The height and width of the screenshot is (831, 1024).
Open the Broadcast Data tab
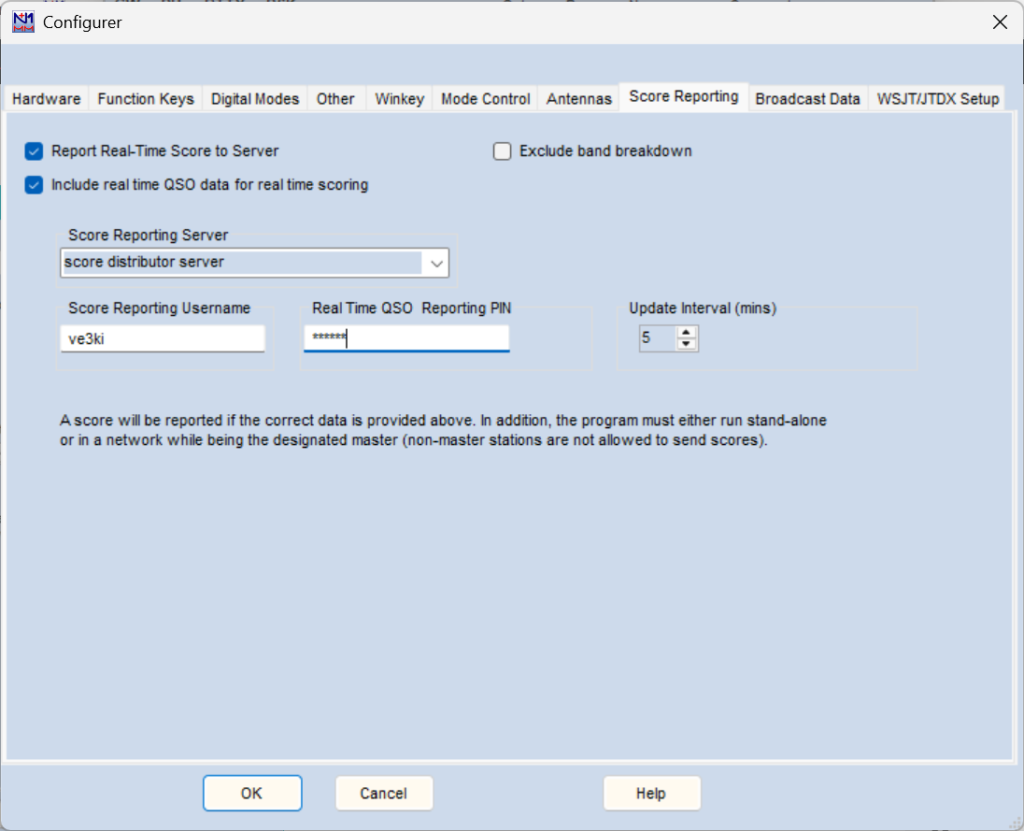(807, 99)
